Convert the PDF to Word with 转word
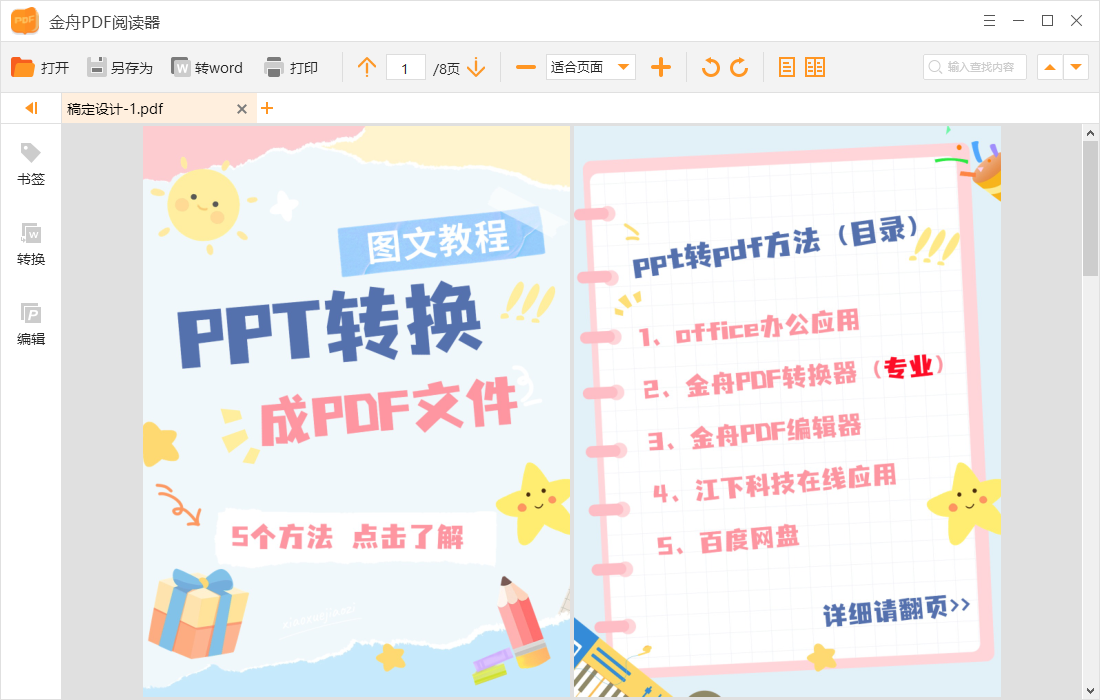The image size is (1100, 700). click(207, 67)
